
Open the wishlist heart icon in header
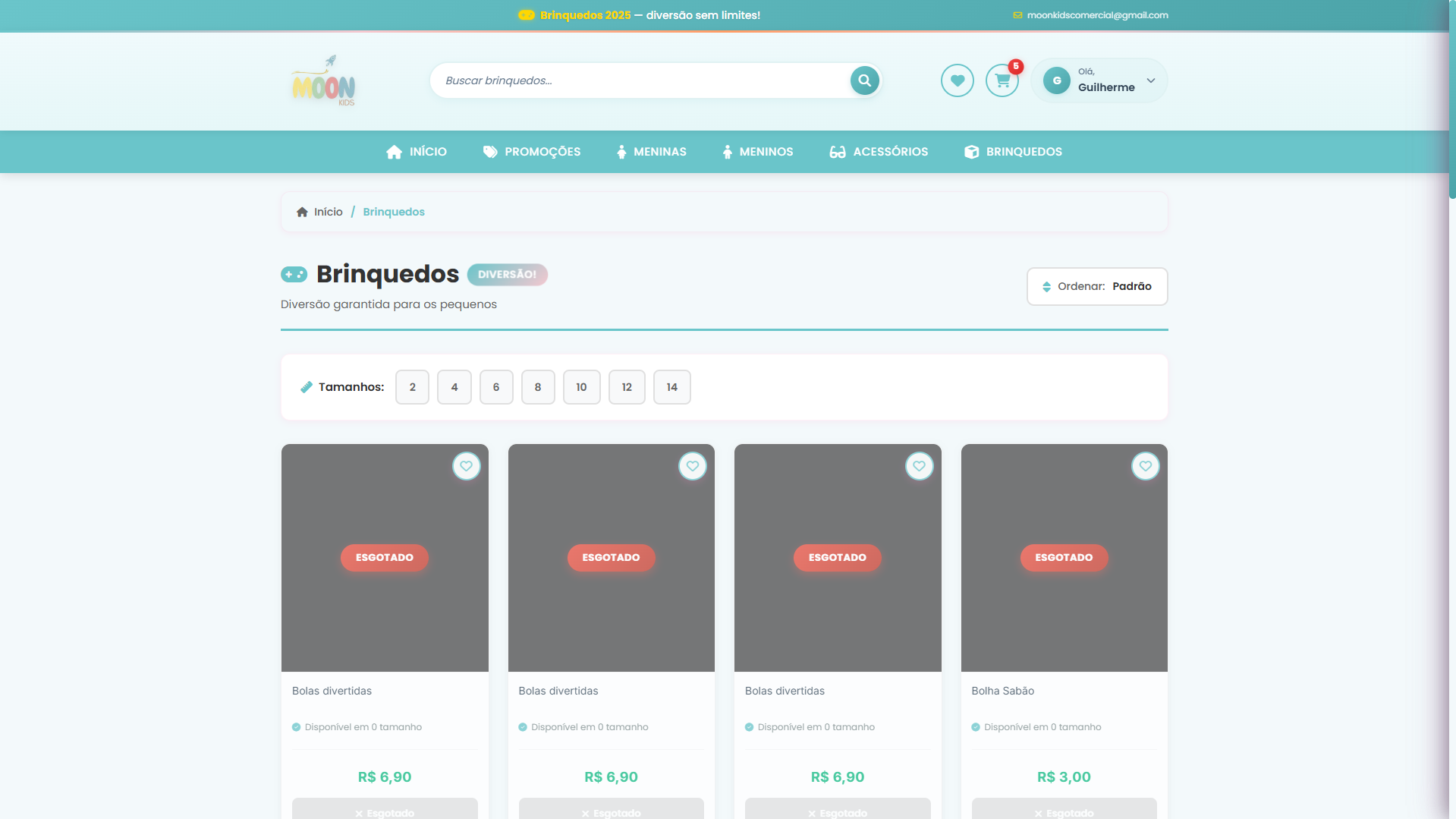[x=957, y=80]
